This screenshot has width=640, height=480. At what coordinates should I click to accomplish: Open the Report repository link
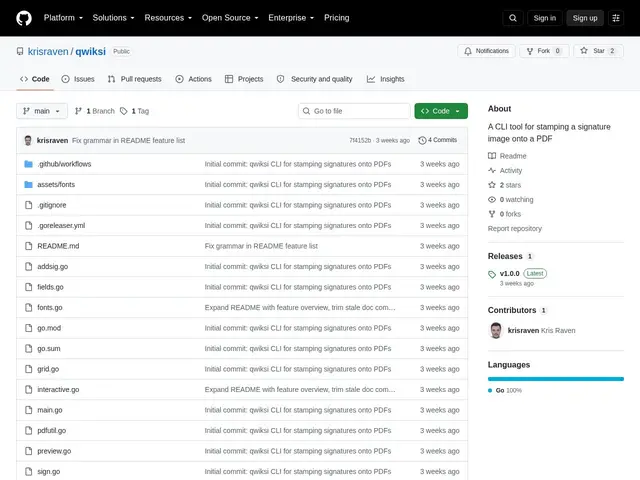click(515, 229)
